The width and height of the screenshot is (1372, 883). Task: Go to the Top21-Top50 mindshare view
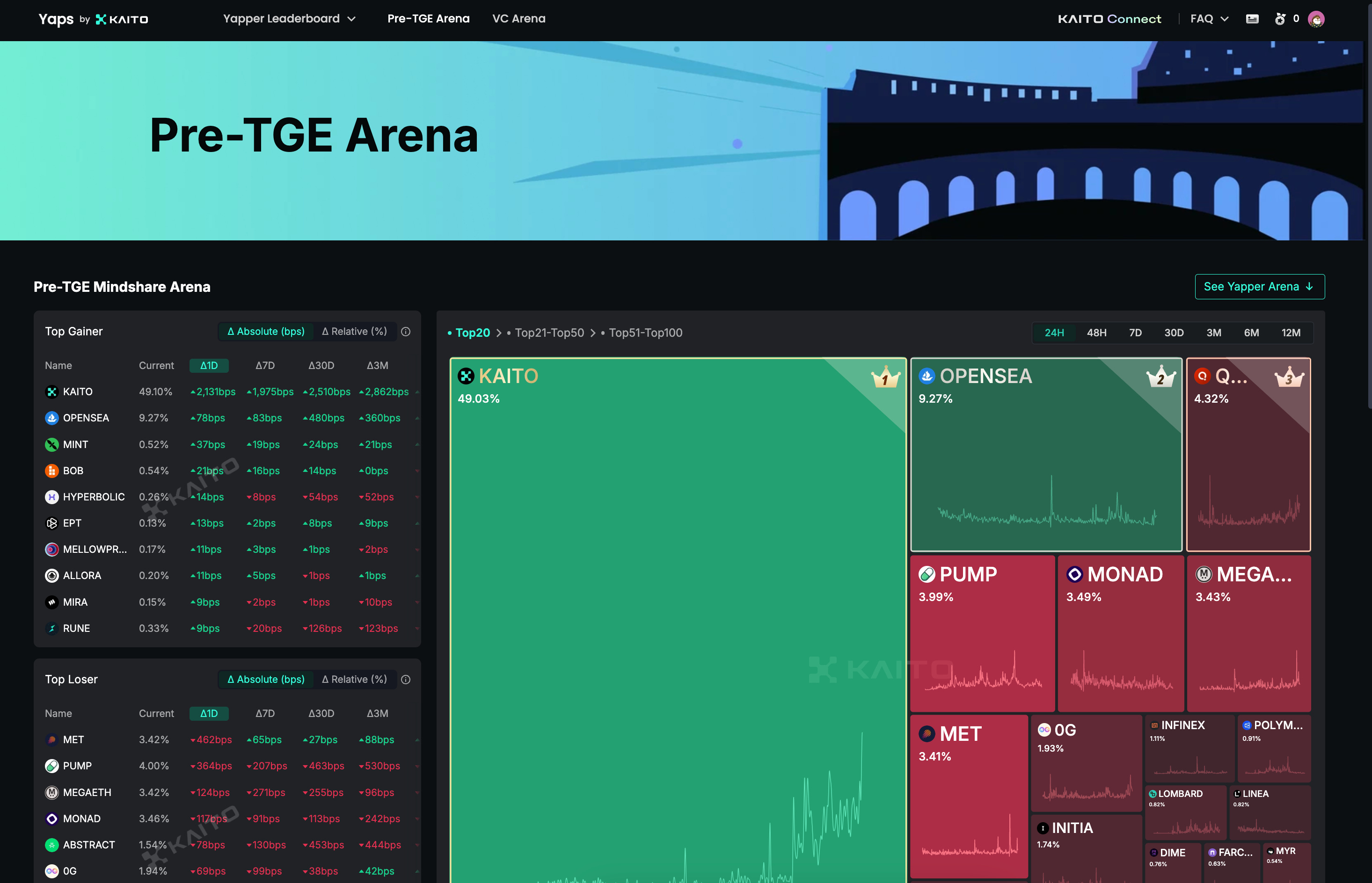tap(549, 333)
